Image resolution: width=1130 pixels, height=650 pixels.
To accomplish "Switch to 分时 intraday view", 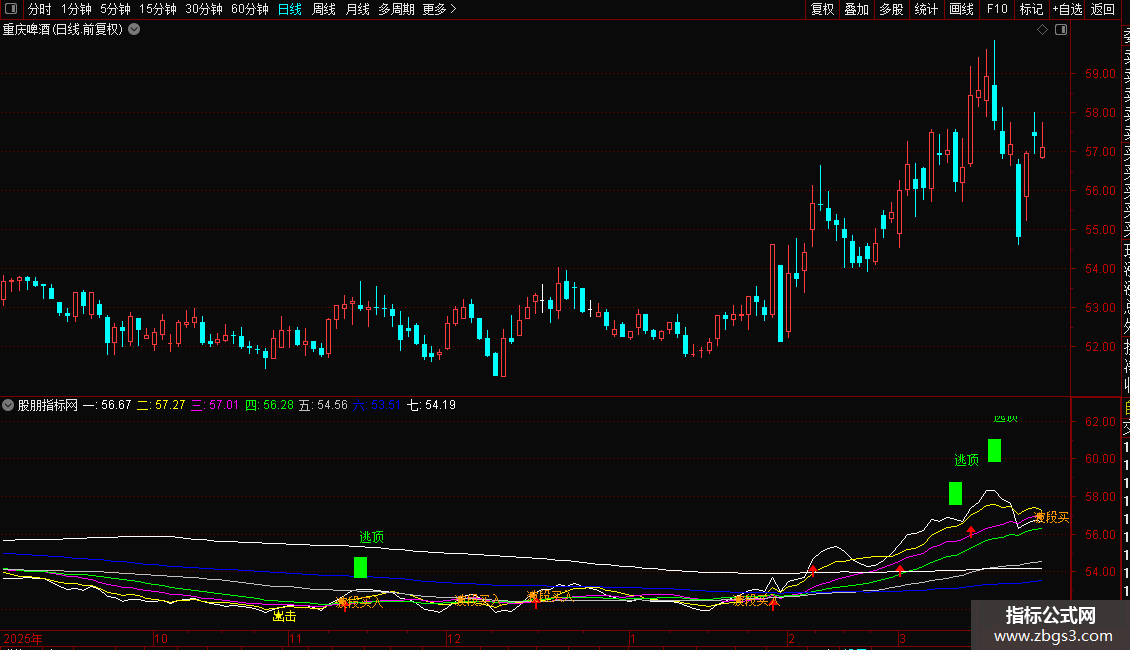I will tap(39, 10).
